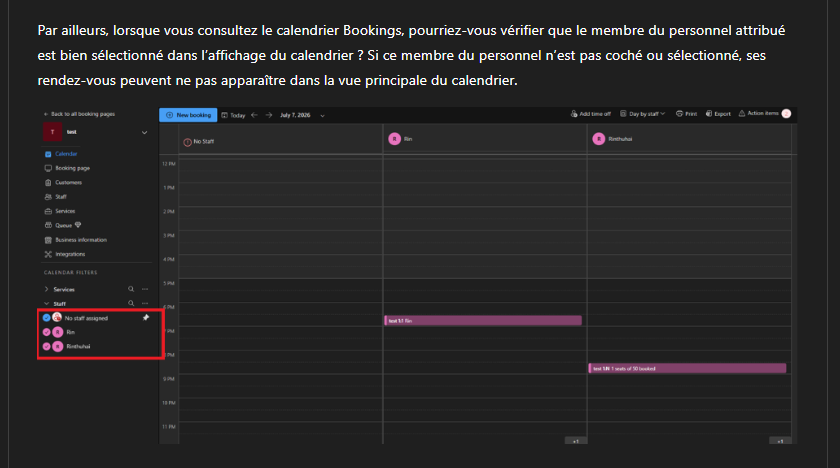
Task: Uncheck the No staff assigned filter
Action: (x=47, y=318)
